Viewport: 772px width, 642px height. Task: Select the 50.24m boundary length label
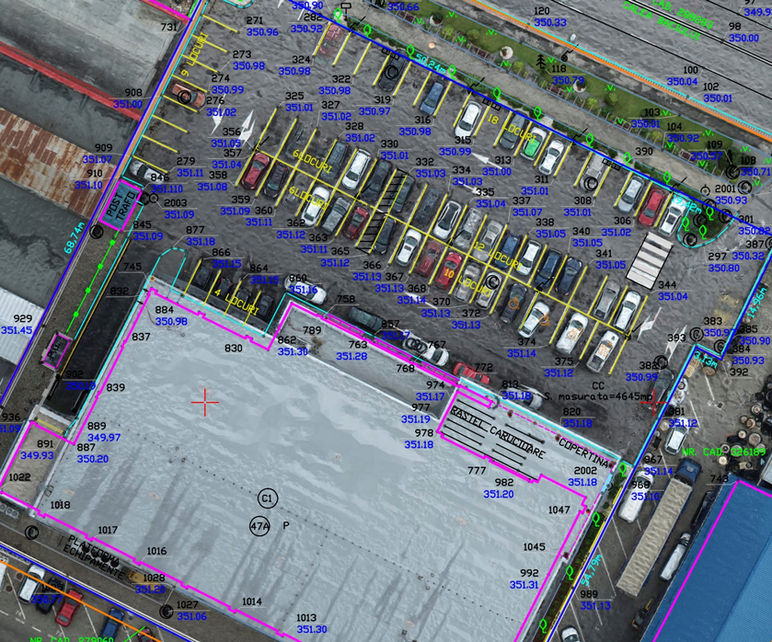pyautogui.click(x=430, y=66)
